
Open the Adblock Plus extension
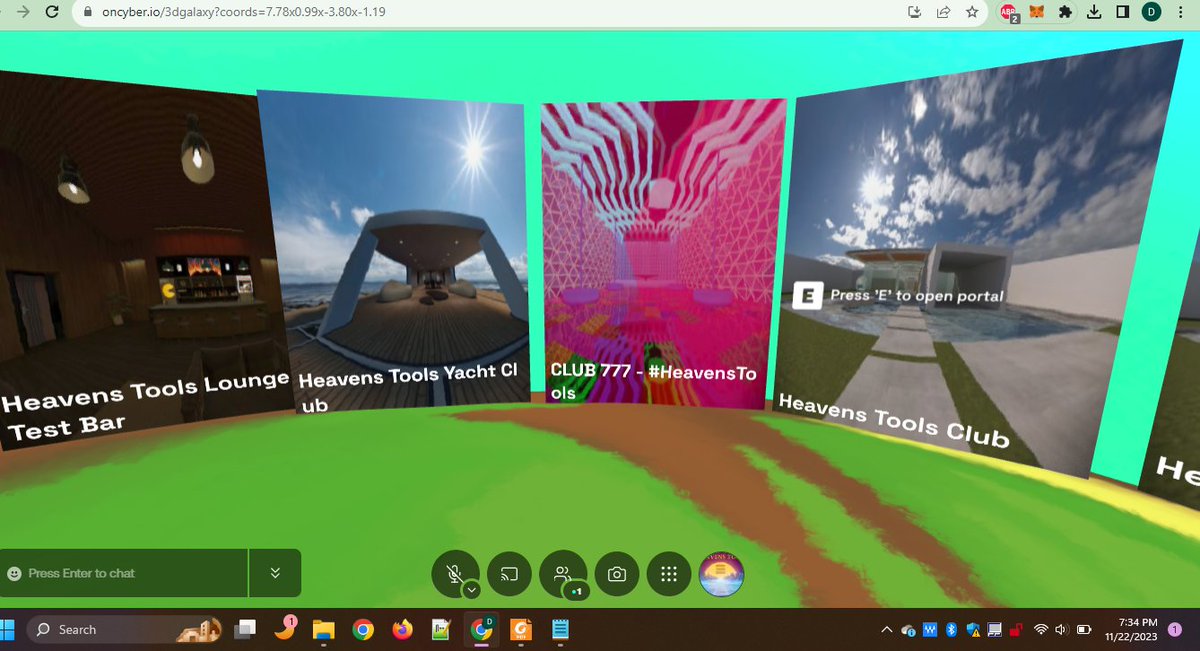(1008, 12)
